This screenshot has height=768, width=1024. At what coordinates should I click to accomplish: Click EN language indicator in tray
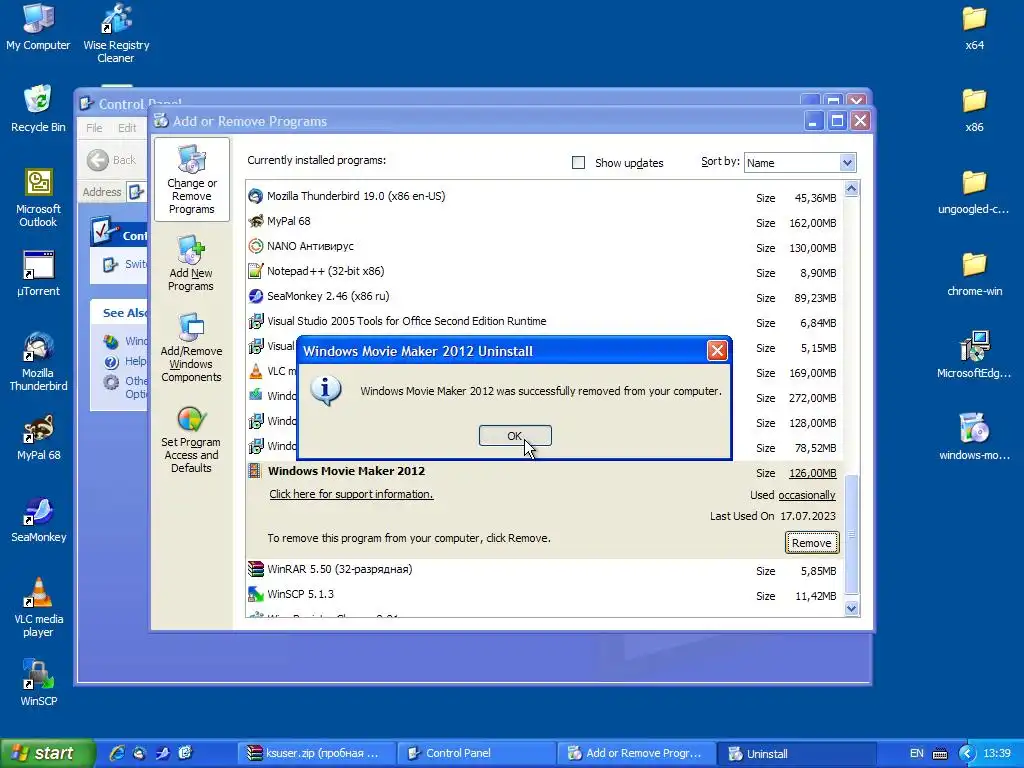click(917, 753)
